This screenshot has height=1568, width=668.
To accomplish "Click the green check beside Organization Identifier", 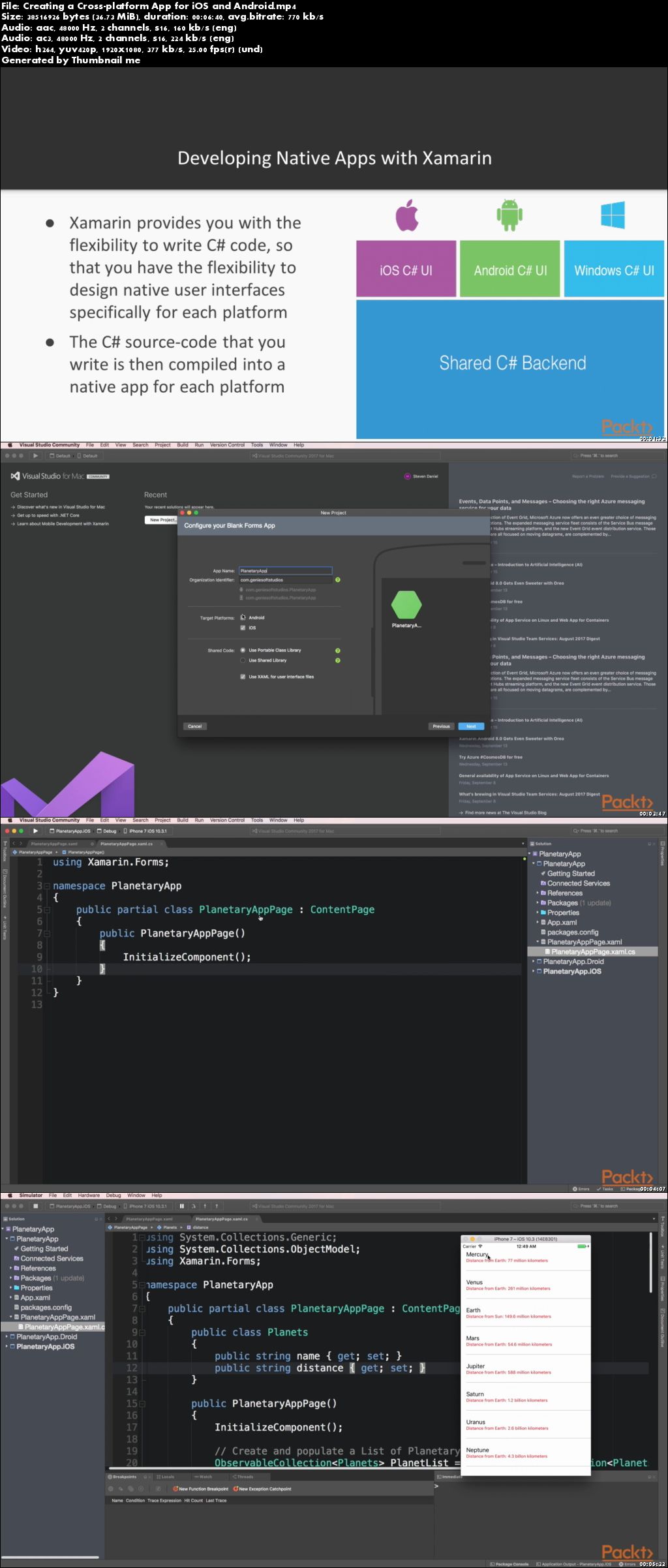I will [338, 579].
